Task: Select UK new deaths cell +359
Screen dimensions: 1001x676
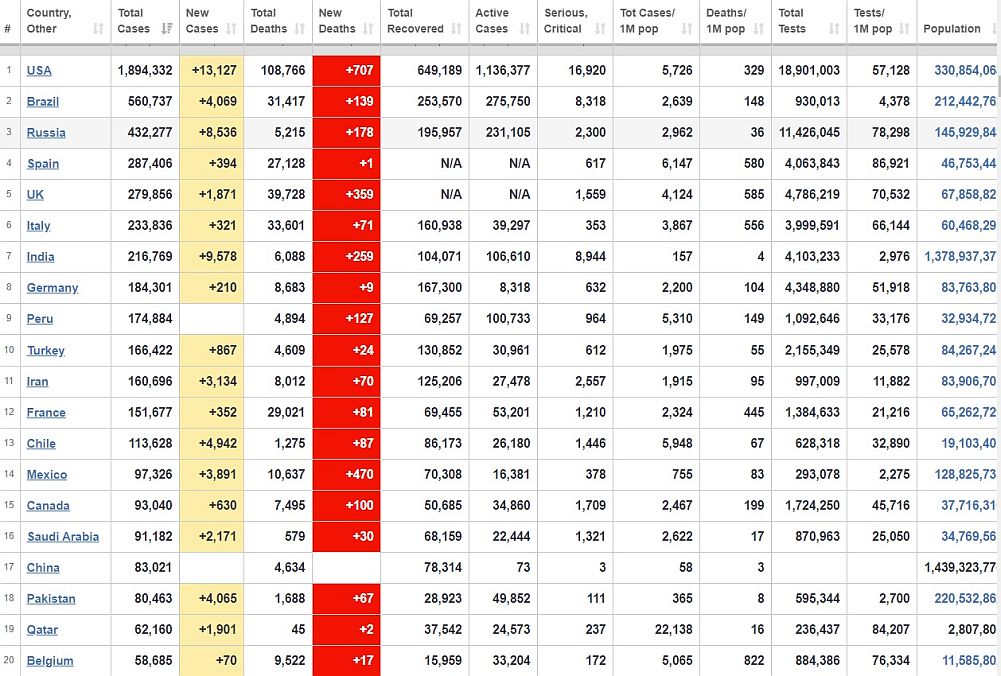Action: click(x=347, y=195)
